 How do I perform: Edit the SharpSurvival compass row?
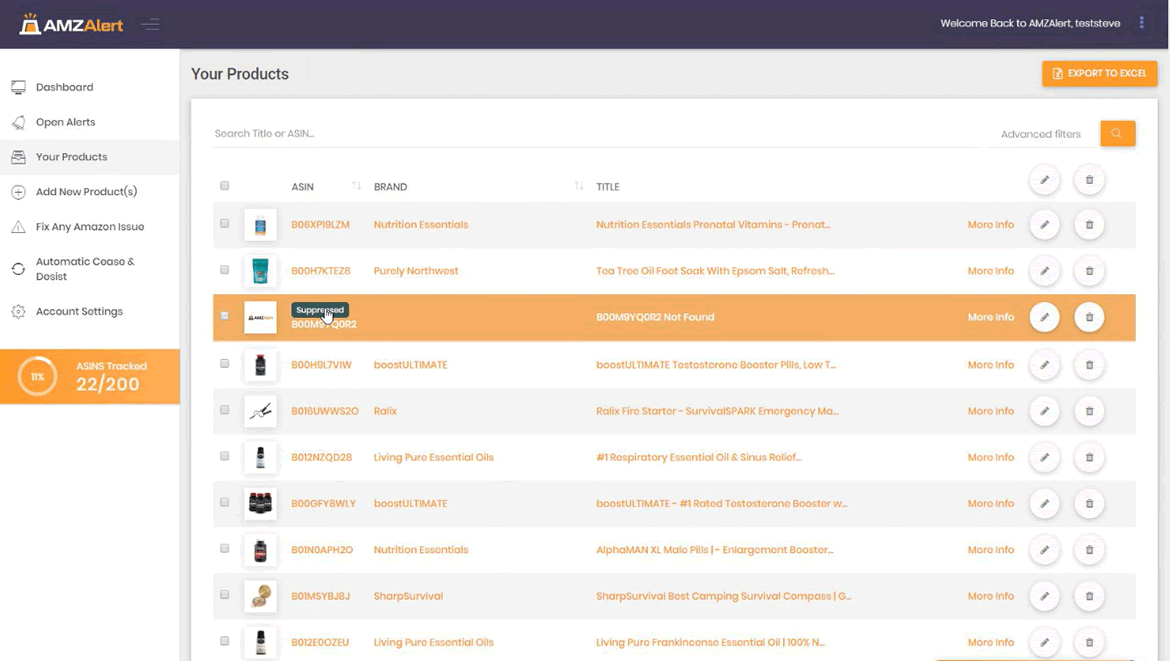tap(1045, 596)
